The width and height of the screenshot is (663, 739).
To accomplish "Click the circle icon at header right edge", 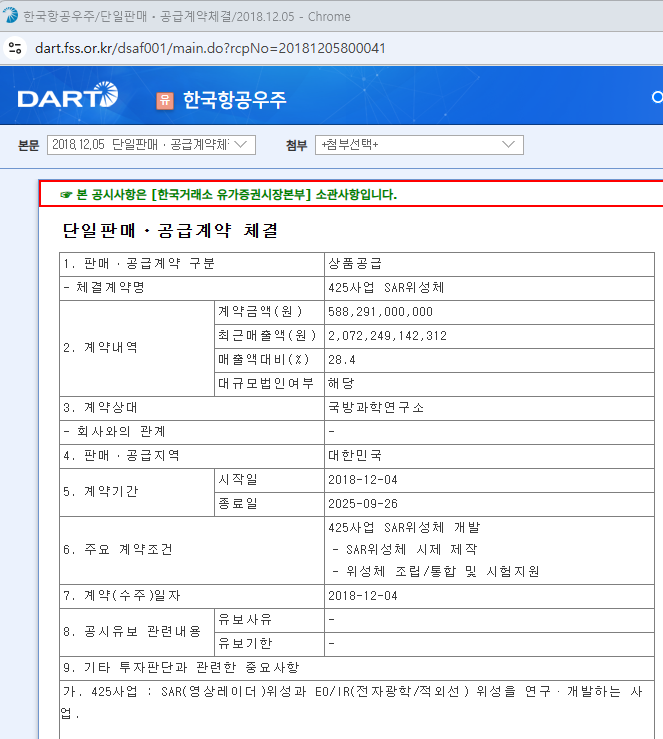I will (657, 97).
